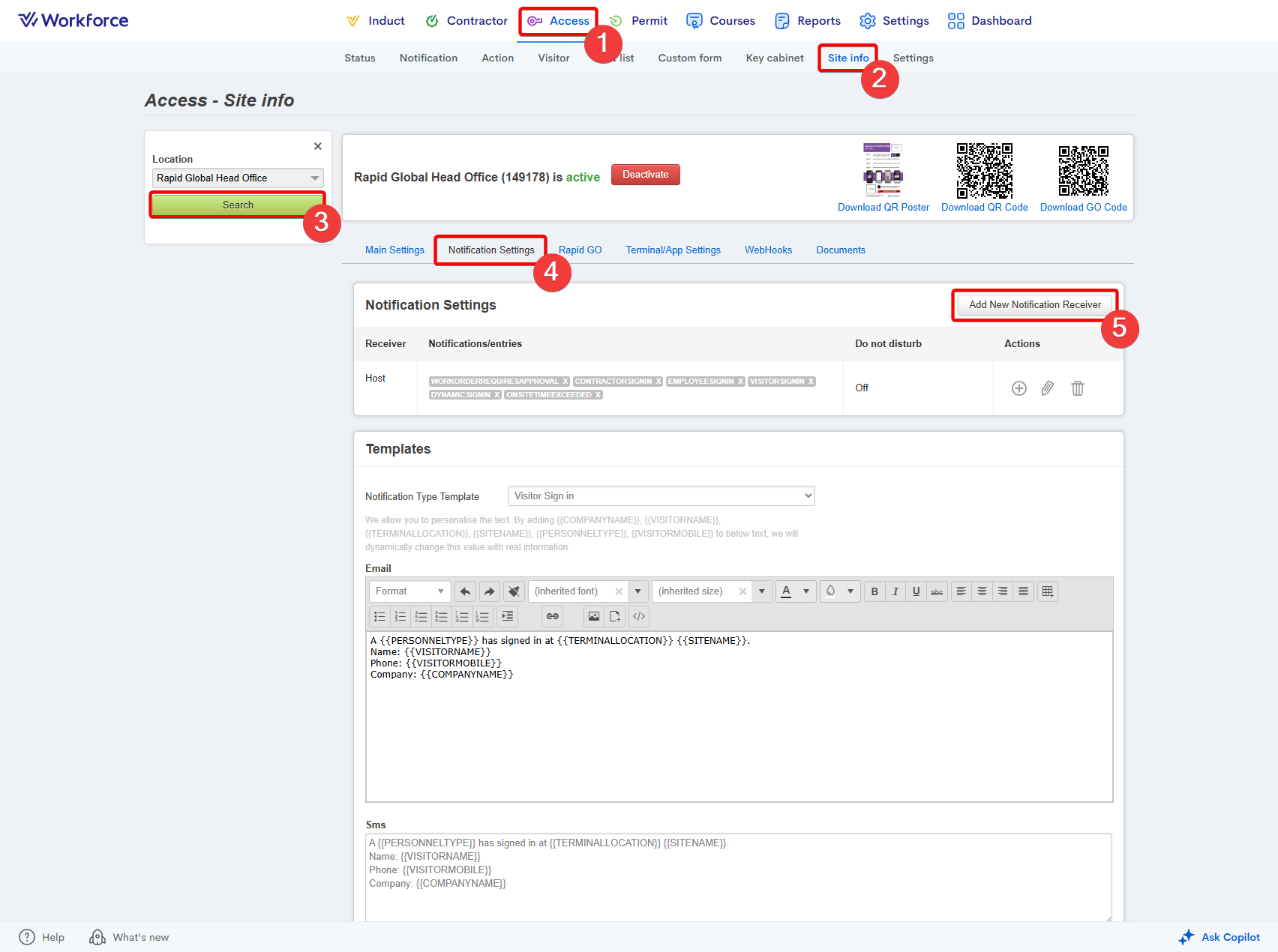The width and height of the screenshot is (1278, 952).
Task: Toggle underline formatting in email editor
Action: pos(916,591)
